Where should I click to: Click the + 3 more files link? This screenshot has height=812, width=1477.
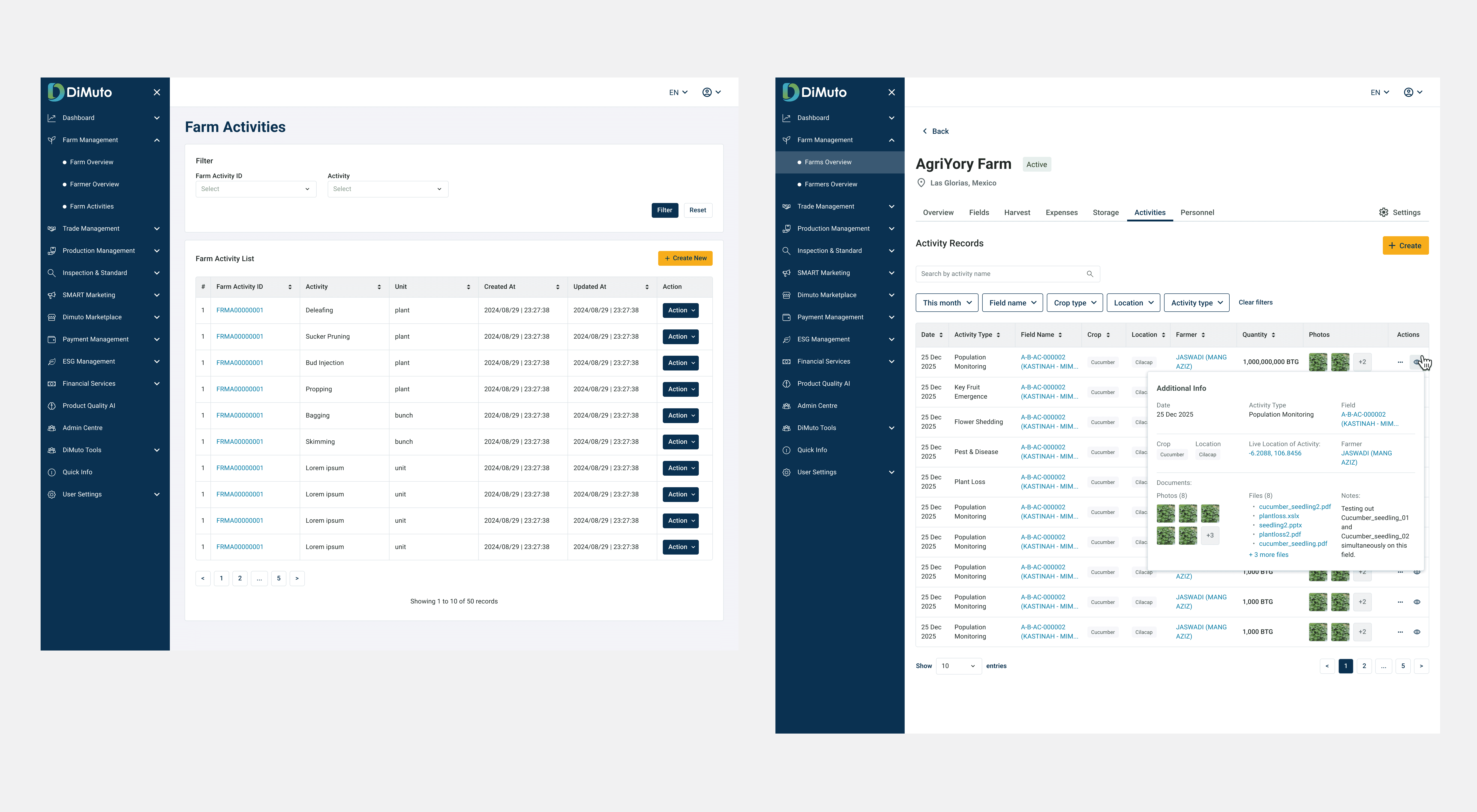[x=1268, y=555]
